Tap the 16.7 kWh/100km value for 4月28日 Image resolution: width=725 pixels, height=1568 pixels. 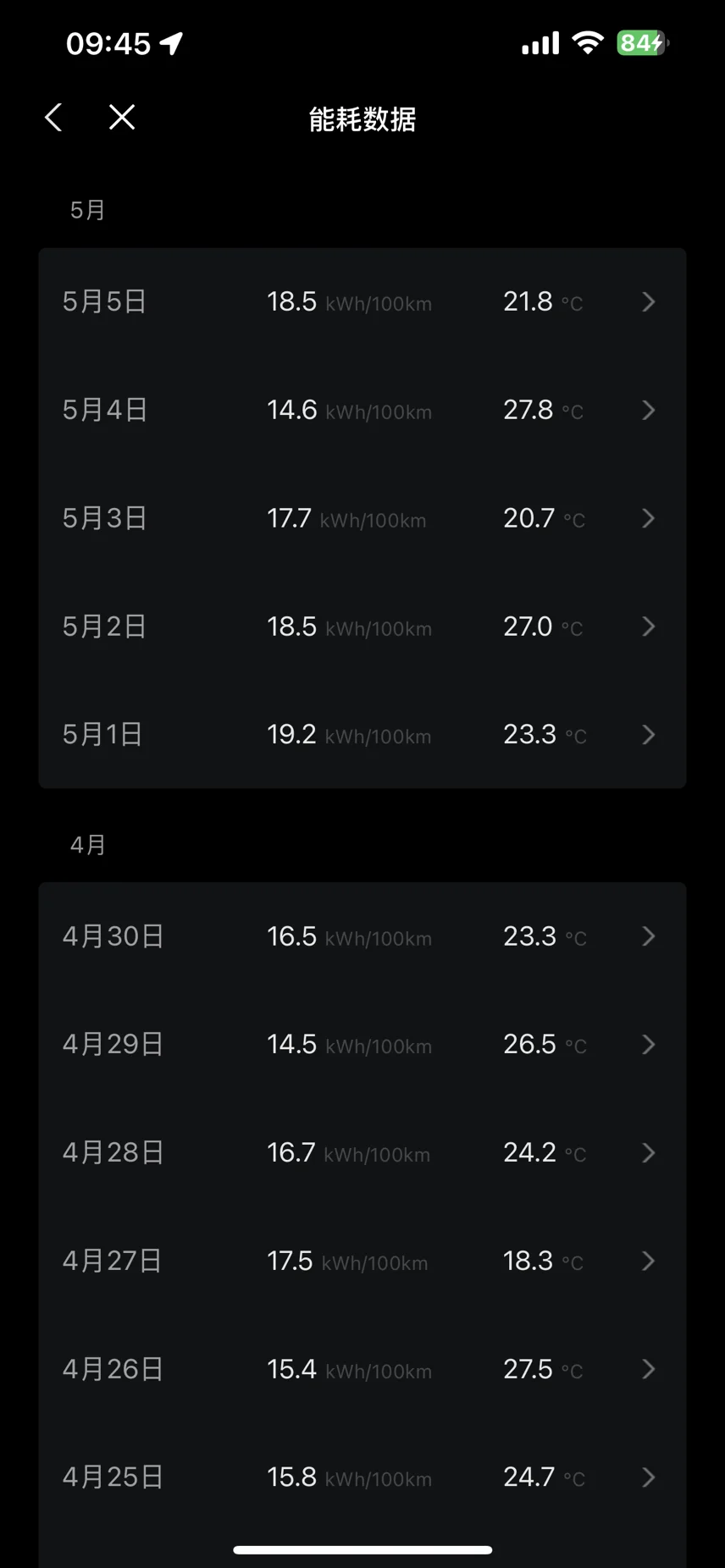tap(349, 1152)
